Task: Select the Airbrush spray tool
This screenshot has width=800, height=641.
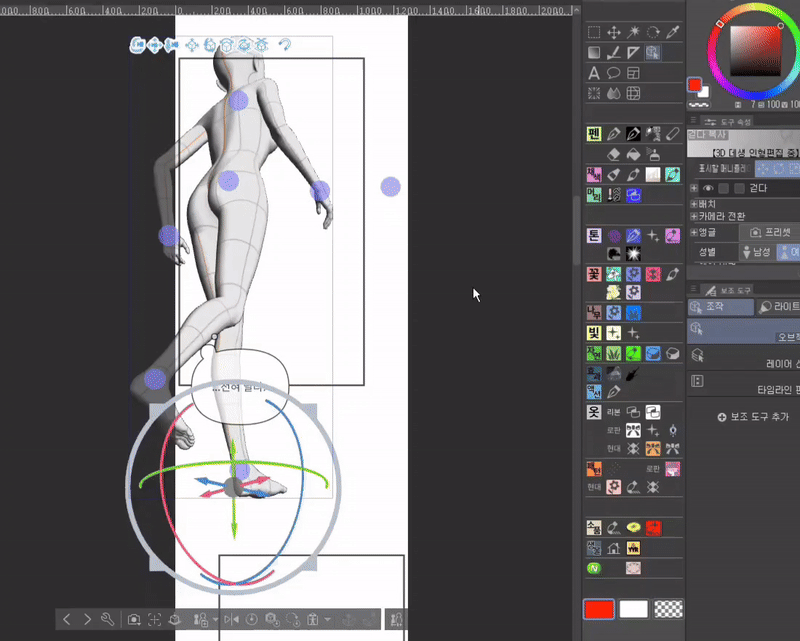Action: click(653, 154)
